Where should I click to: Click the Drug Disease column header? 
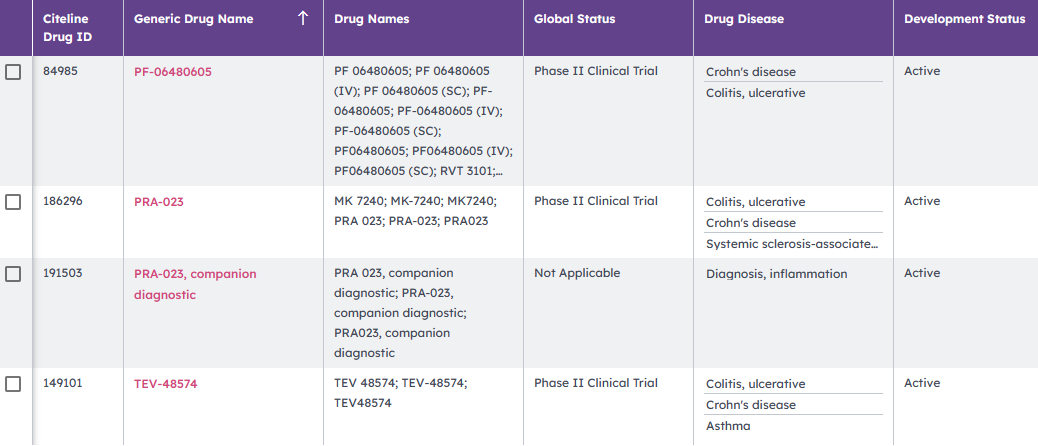click(744, 19)
